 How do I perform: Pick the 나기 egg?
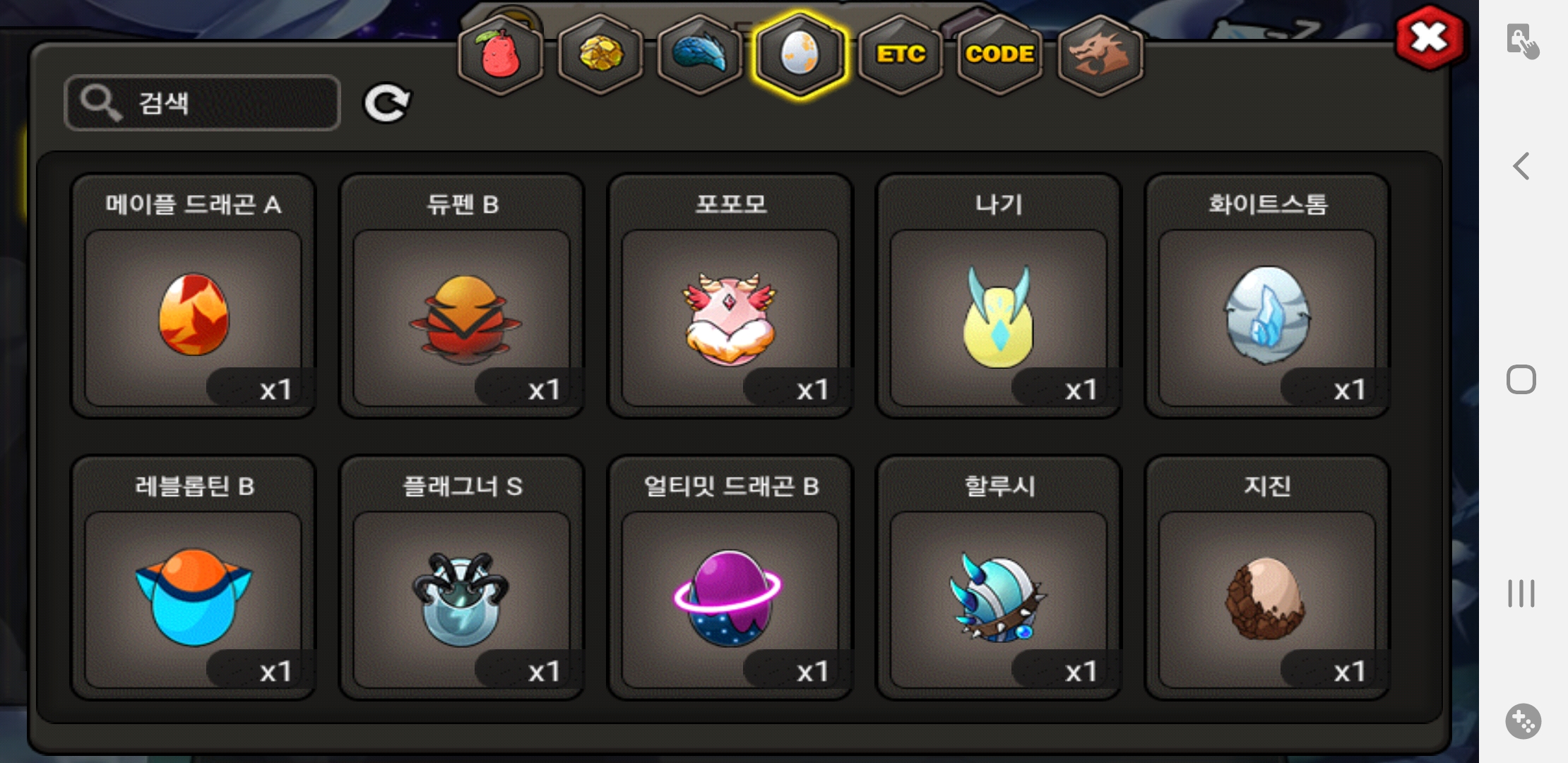(999, 296)
